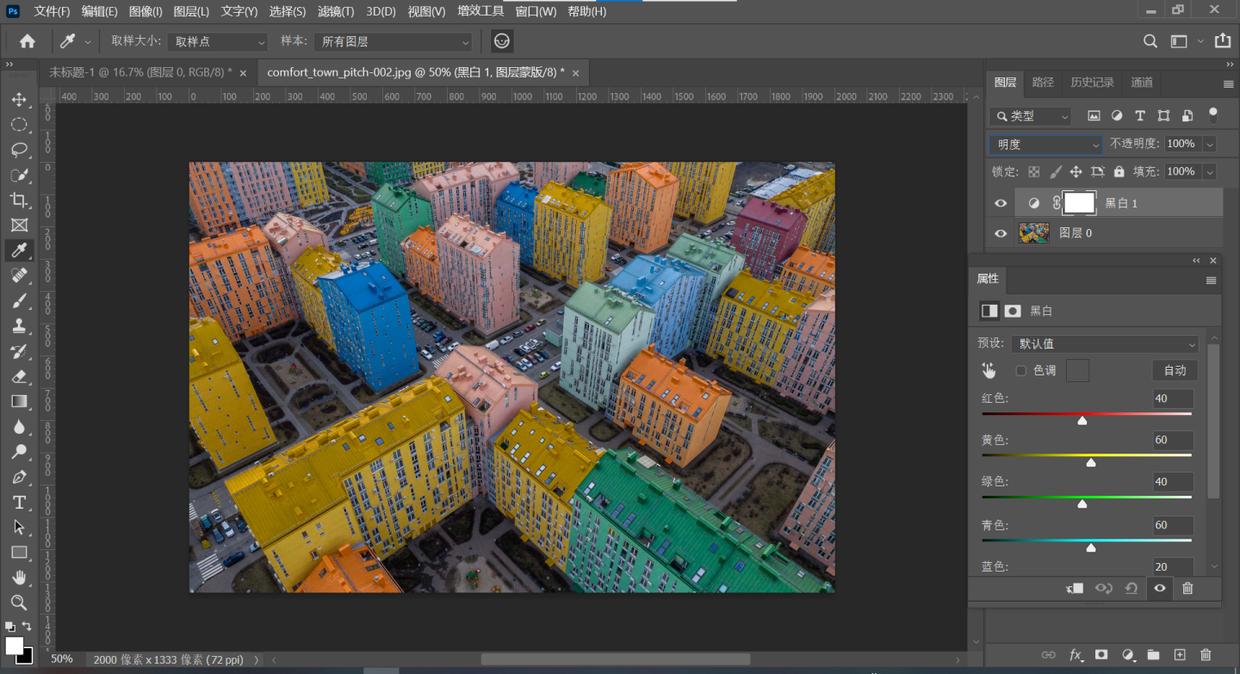Select the Hand tool in toolbar
The height and width of the screenshot is (674, 1240).
coord(19,577)
